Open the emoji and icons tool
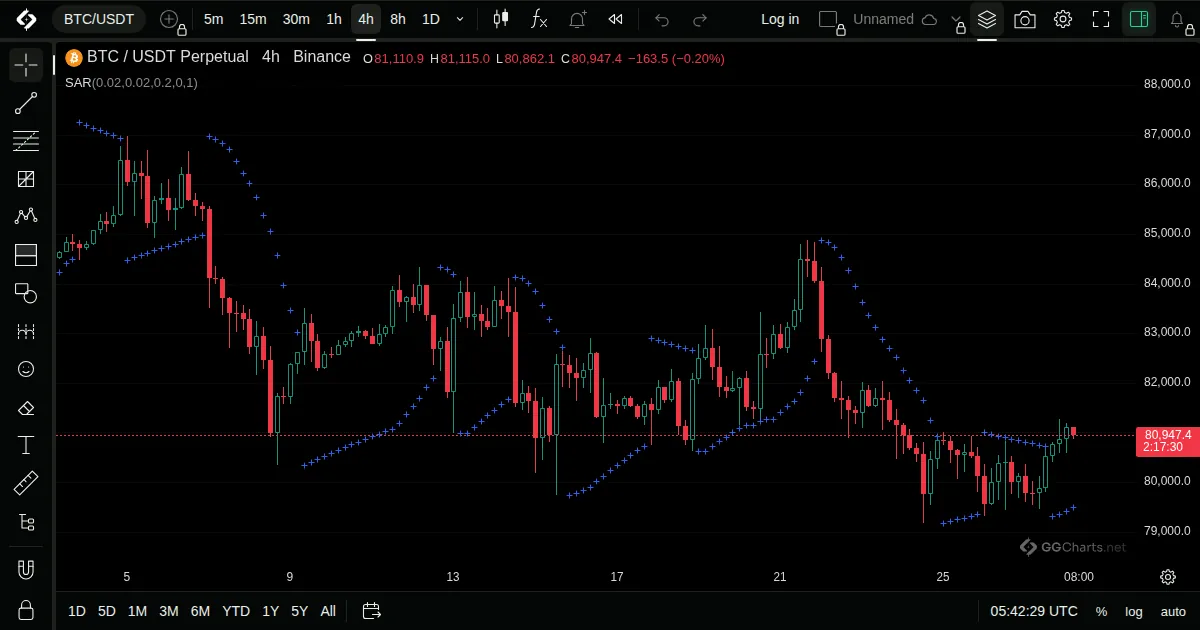Screen dimensions: 1200x630 tap(26, 369)
